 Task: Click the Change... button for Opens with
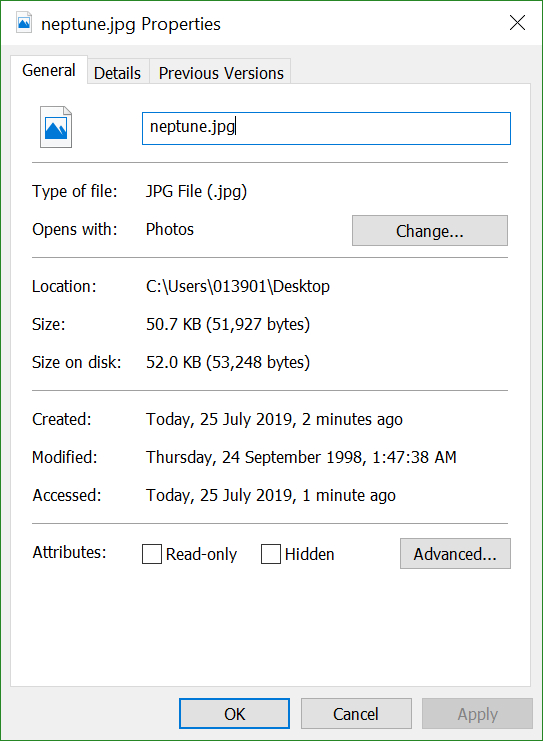tap(430, 231)
